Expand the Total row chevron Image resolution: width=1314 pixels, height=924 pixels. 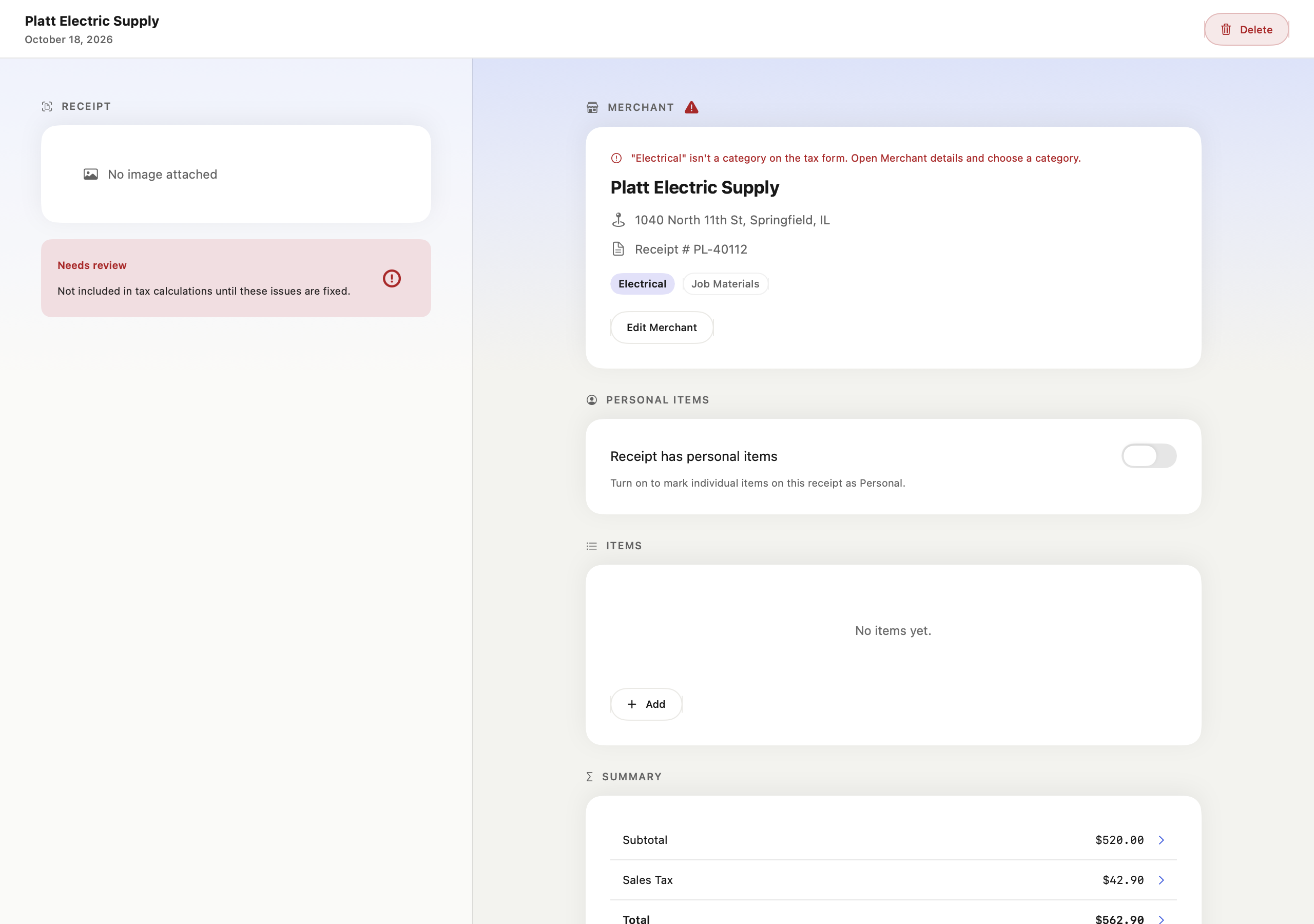[1161, 919]
